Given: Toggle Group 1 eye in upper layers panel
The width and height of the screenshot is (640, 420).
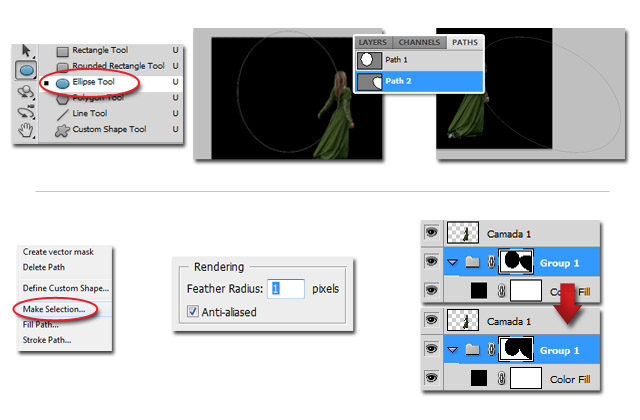Looking at the screenshot, I should [x=431, y=261].
